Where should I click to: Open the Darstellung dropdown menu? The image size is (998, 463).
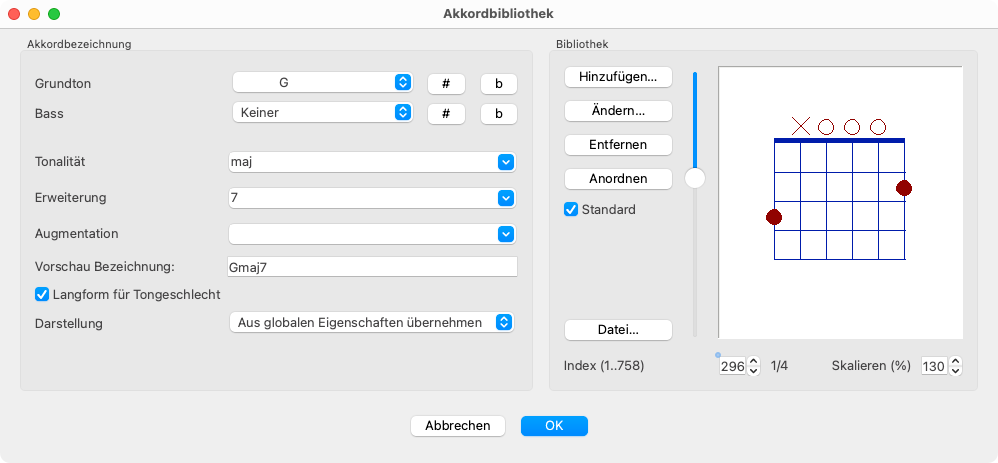(x=370, y=322)
